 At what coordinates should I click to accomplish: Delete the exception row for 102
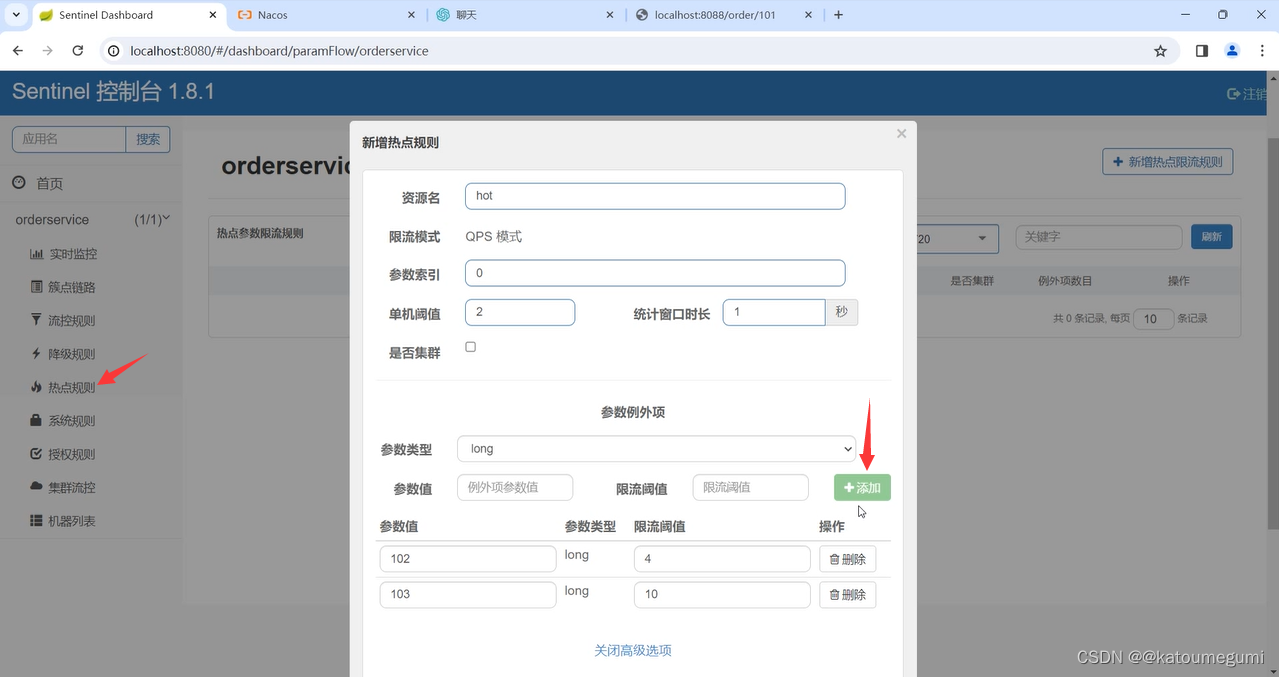(x=848, y=559)
